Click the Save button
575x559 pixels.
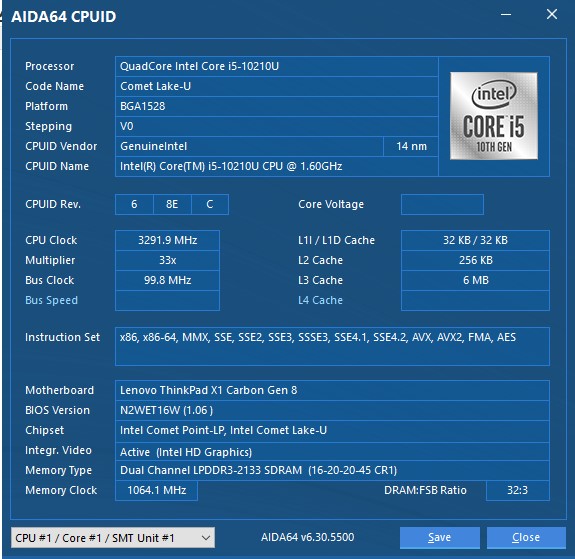(x=440, y=538)
